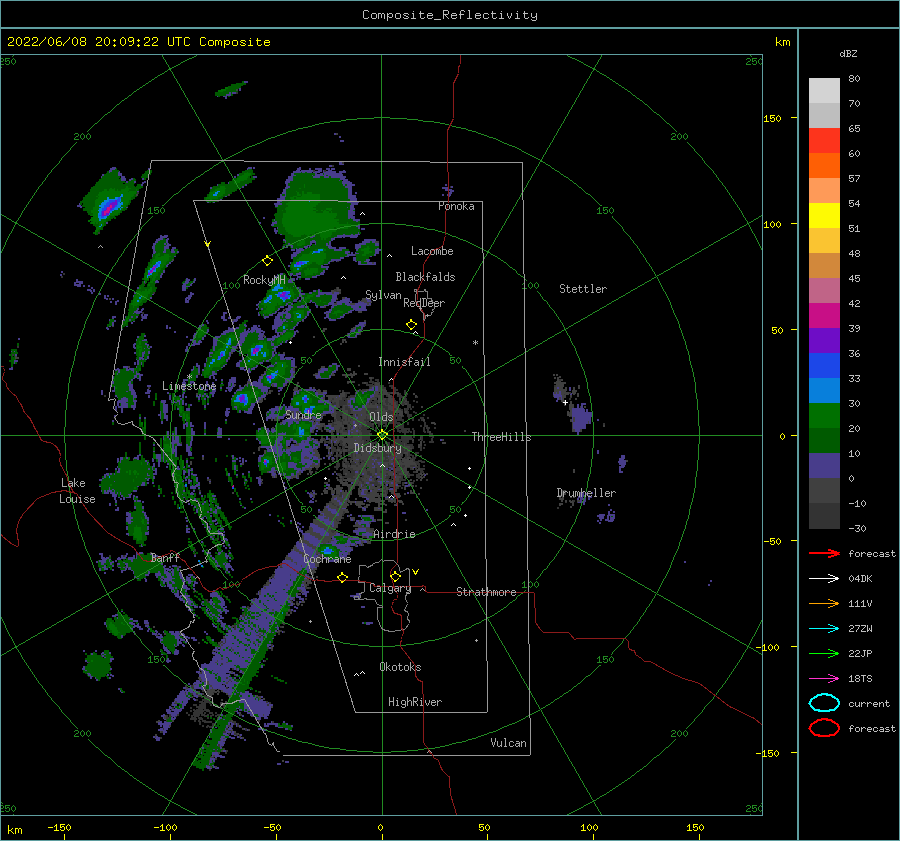This screenshot has height=841, width=900.
Task: Select the Strathmore label
Action: point(486,592)
